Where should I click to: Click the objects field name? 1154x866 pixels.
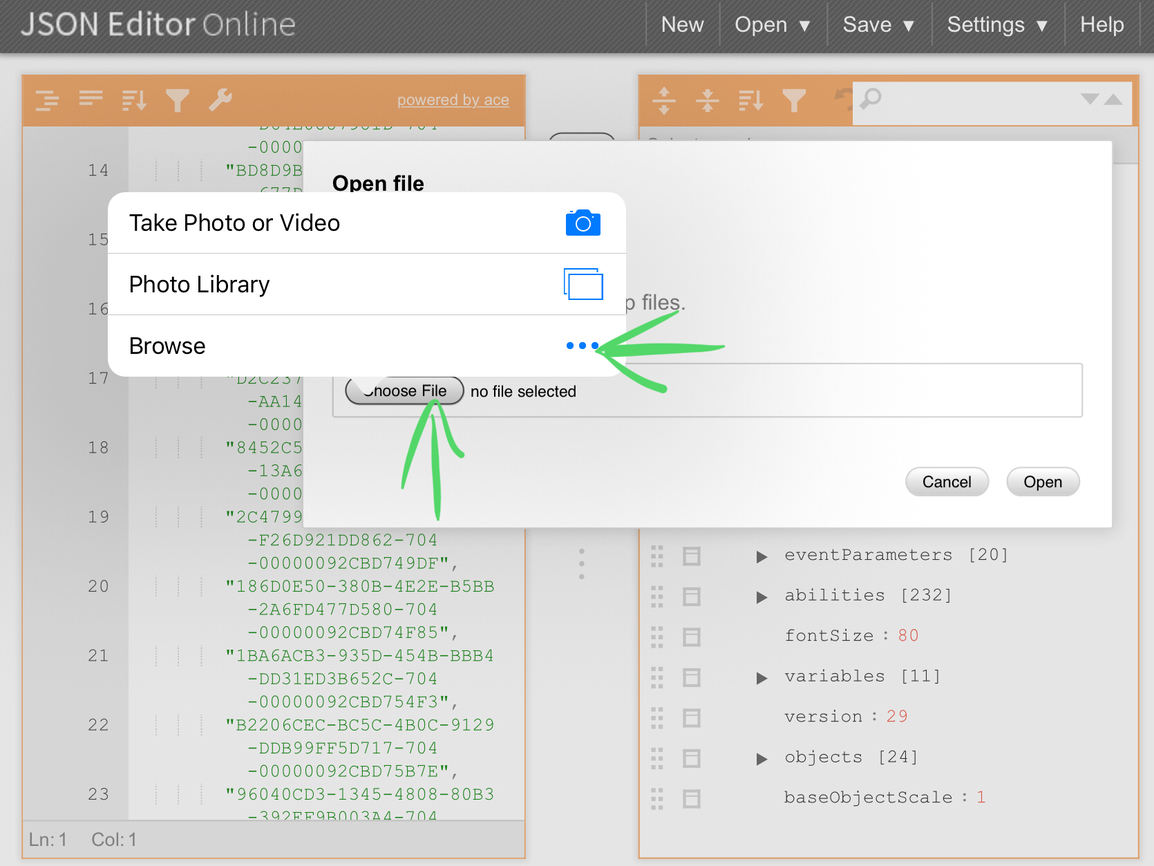[x=823, y=757]
